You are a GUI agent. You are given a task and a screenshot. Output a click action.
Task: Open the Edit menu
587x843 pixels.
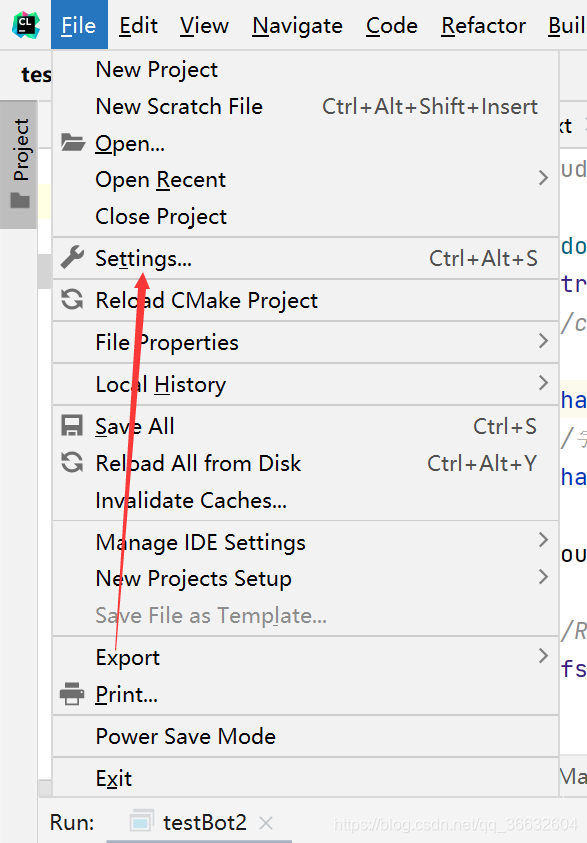pyautogui.click(x=138, y=26)
